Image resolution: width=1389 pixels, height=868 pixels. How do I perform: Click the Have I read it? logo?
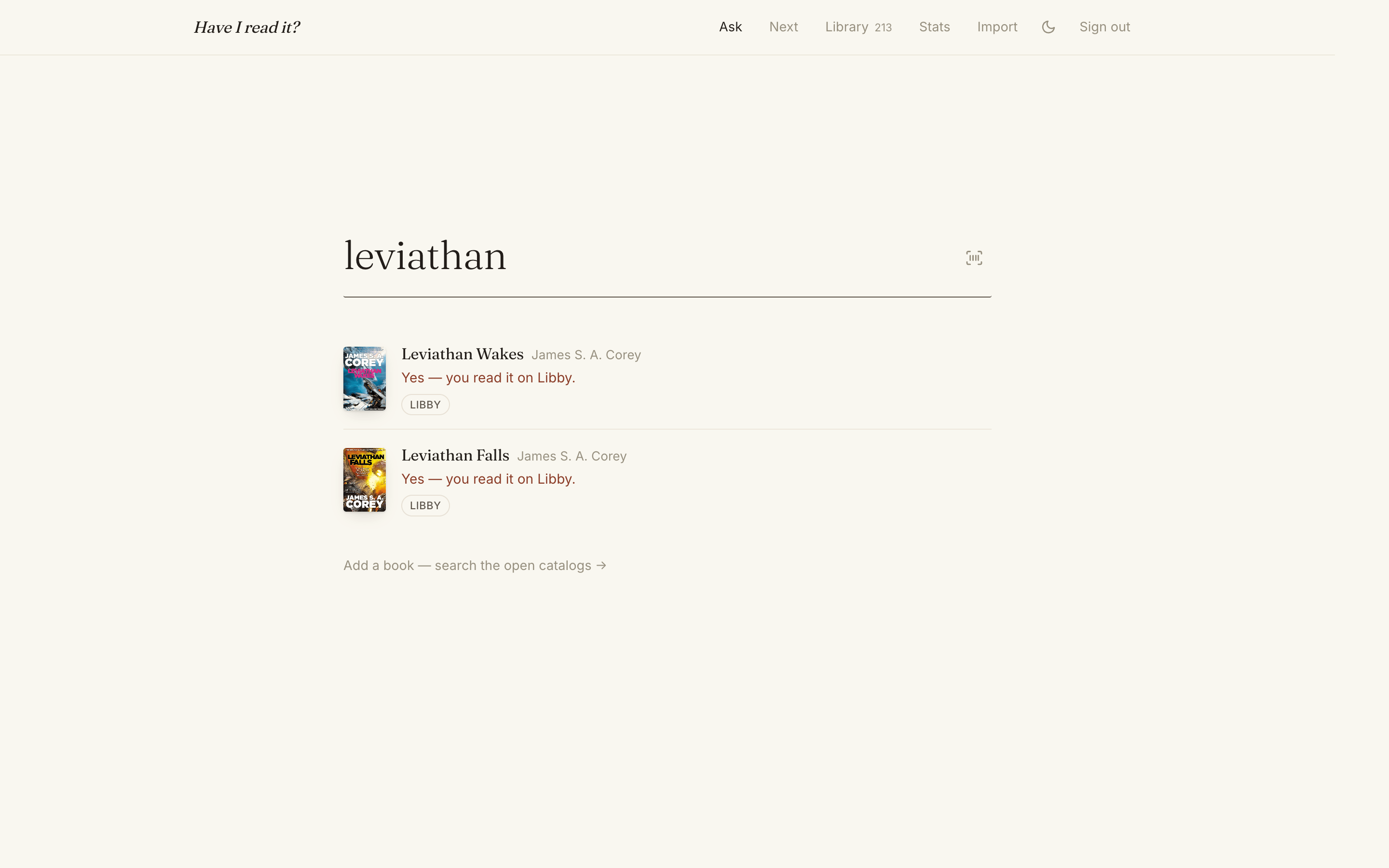(247, 27)
